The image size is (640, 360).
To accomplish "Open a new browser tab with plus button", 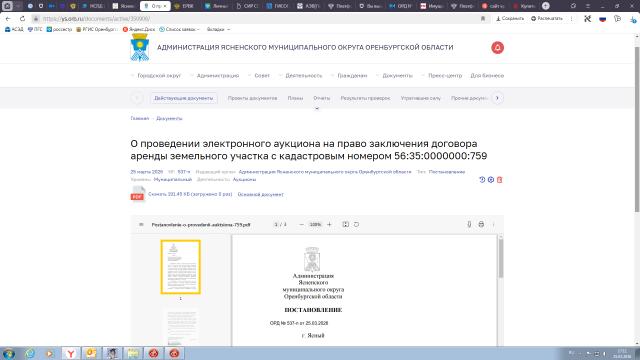I will (546, 6).
